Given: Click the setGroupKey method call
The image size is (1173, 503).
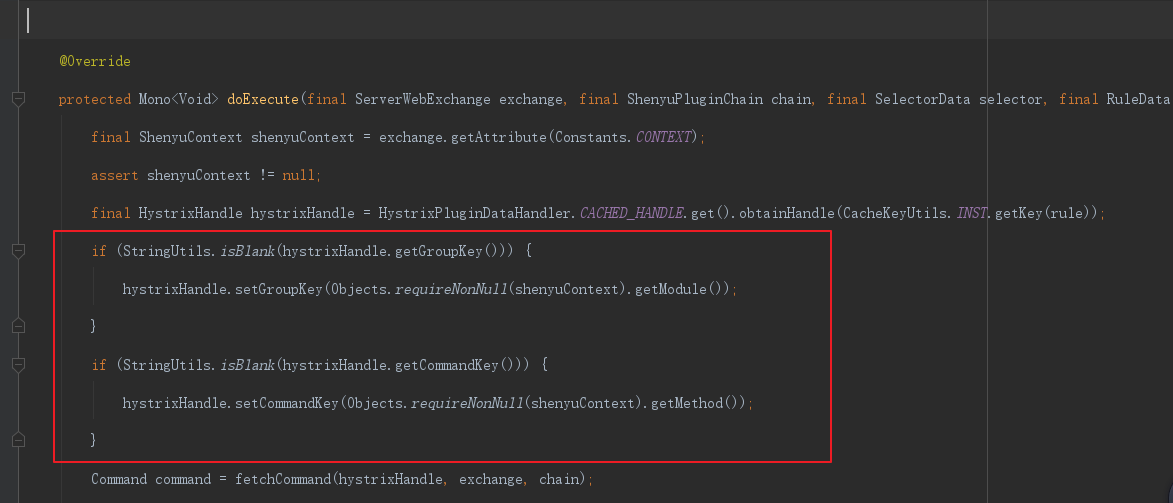Looking at the screenshot, I should (x=279, y=289).
